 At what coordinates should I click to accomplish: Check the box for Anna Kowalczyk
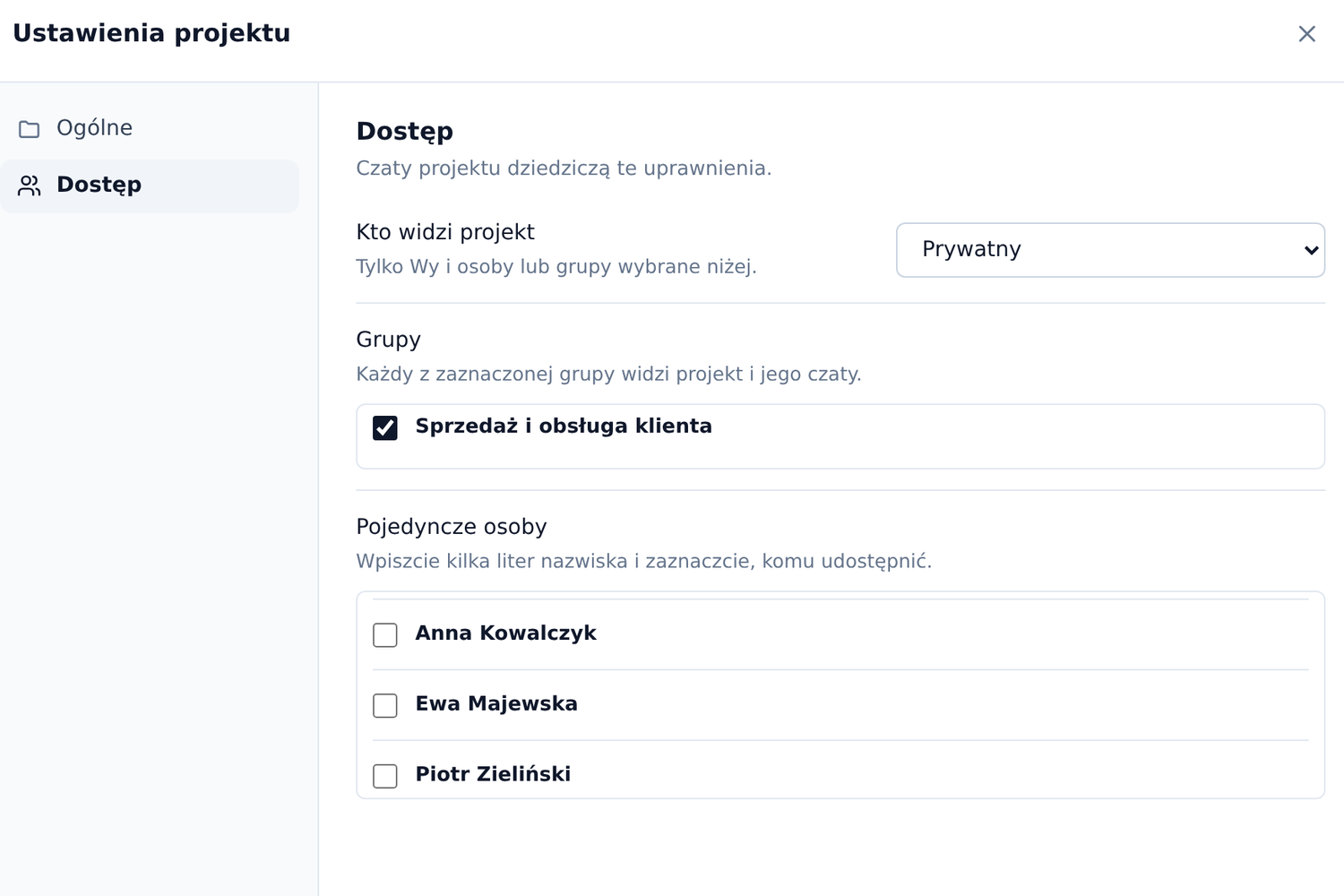(385, 634)
